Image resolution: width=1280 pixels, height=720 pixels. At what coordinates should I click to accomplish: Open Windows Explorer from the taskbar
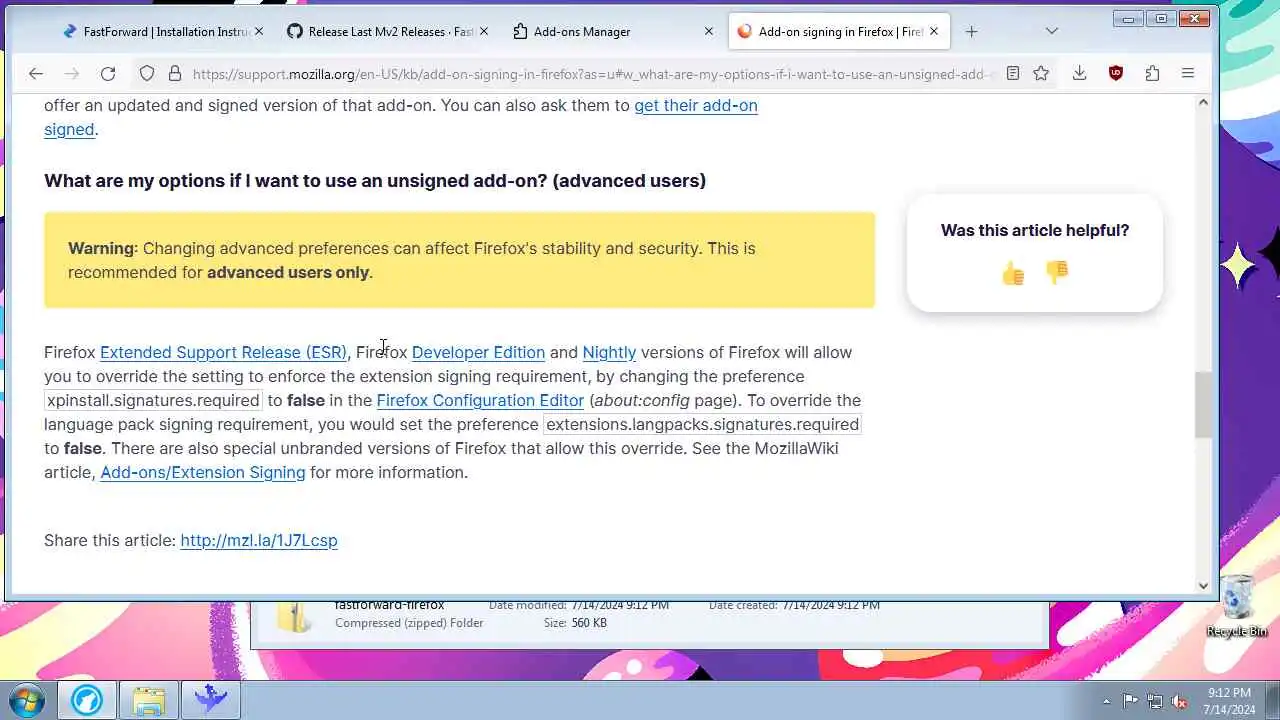coord(149,698)
